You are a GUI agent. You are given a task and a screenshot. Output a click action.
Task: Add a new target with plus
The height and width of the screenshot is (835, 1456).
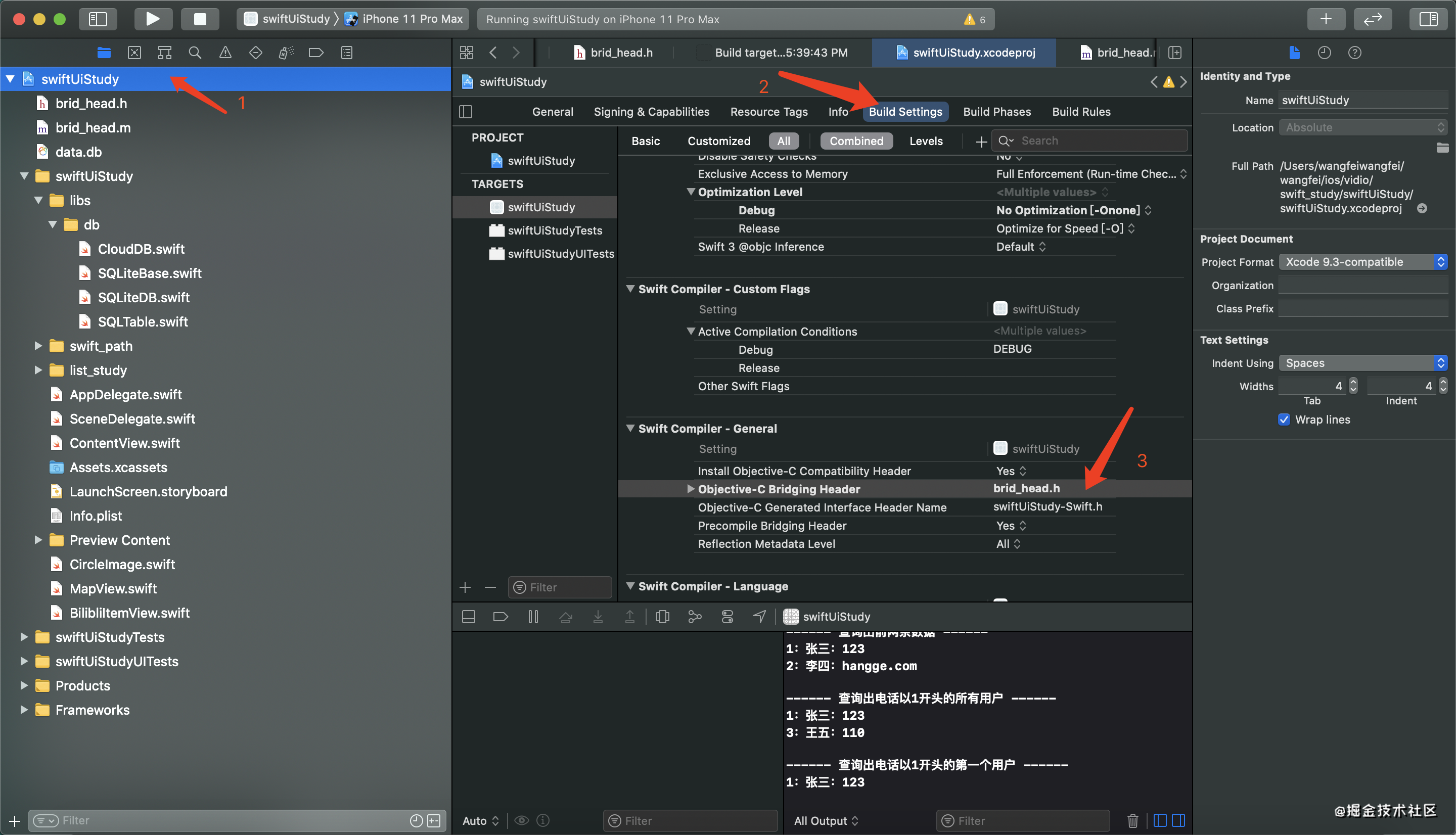point(465,587)
